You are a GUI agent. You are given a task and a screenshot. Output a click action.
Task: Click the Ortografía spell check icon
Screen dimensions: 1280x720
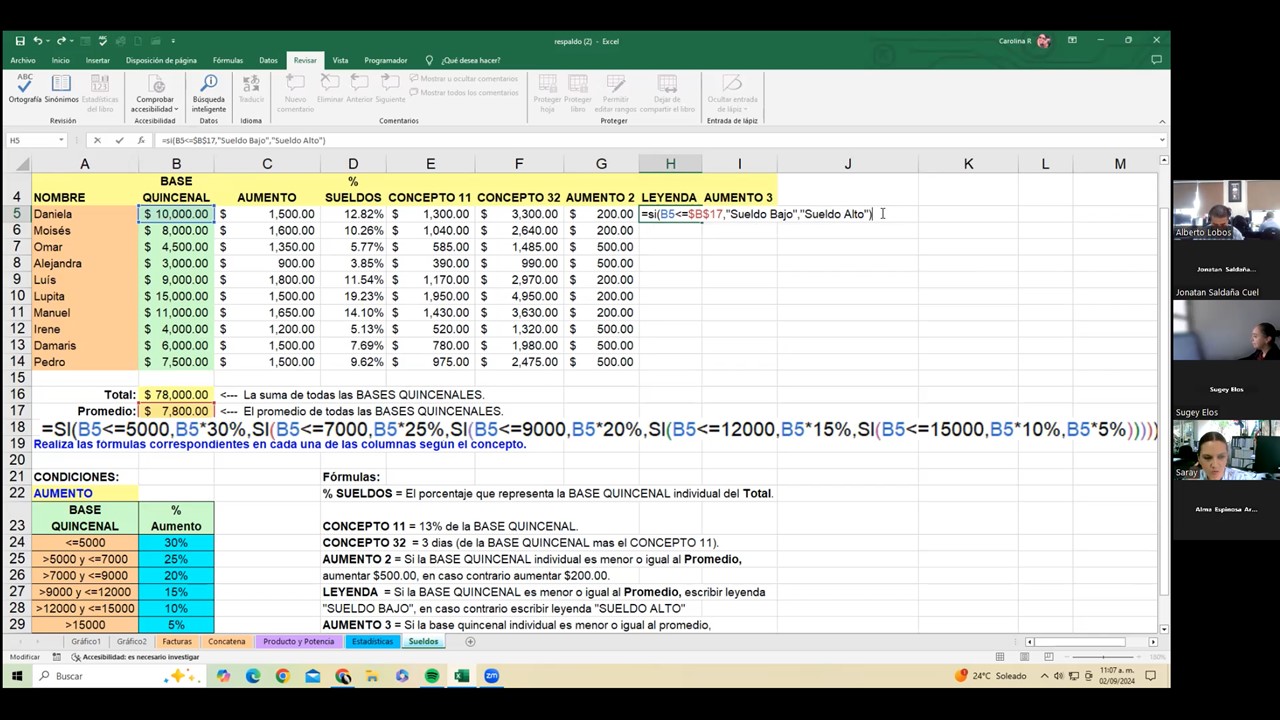click(x=25, y=87)
